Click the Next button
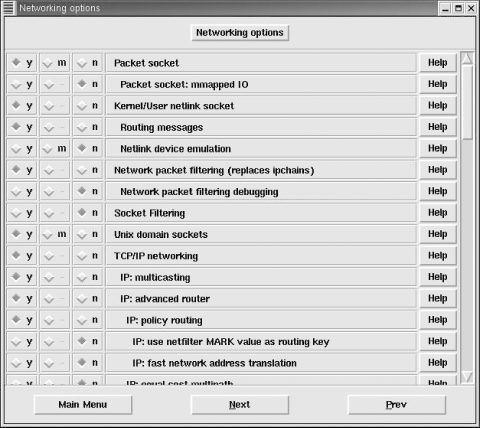 240,405
